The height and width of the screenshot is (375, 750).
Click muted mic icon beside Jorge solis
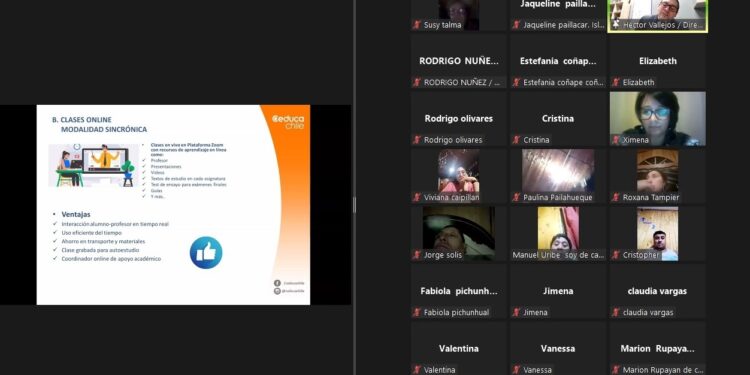[417, 255]
